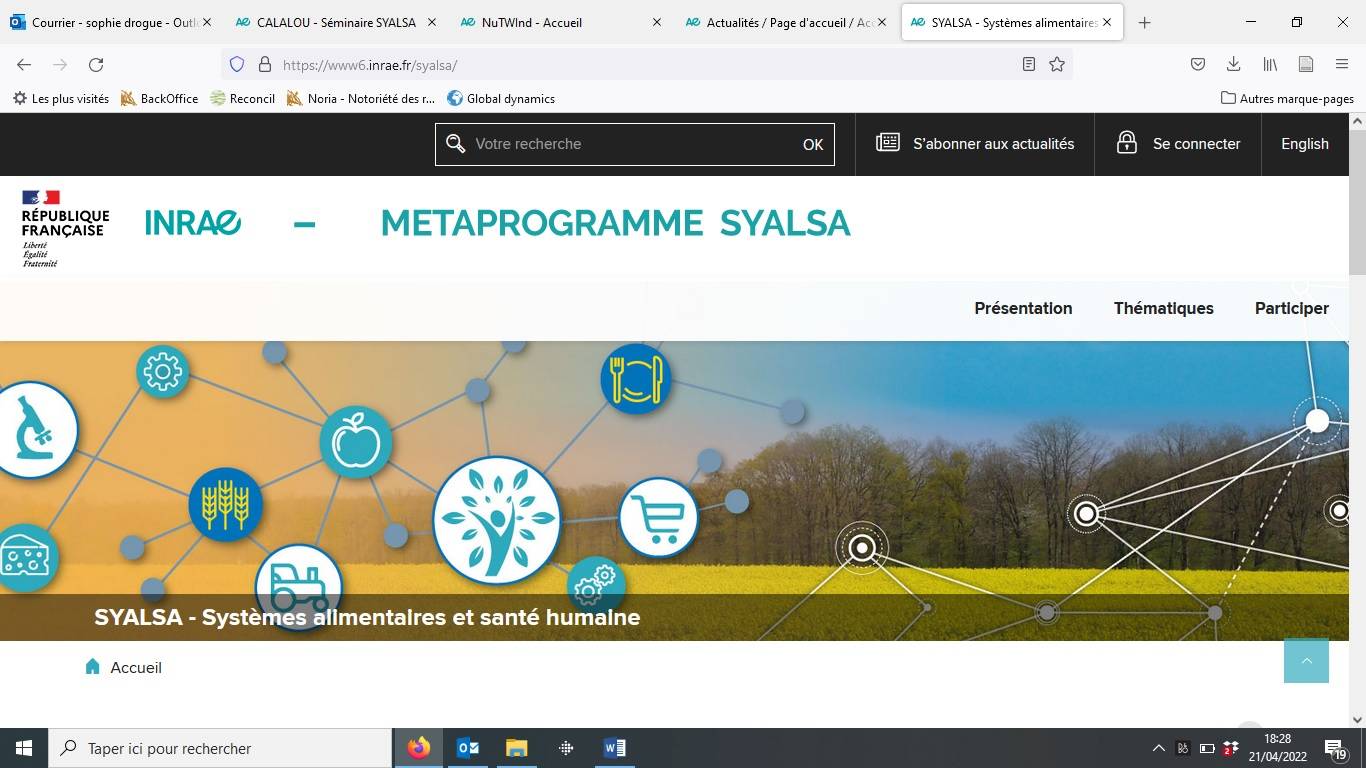View site security padlock info
The width and height of the screenshot is (1366, 768).
tap(265, 64)
